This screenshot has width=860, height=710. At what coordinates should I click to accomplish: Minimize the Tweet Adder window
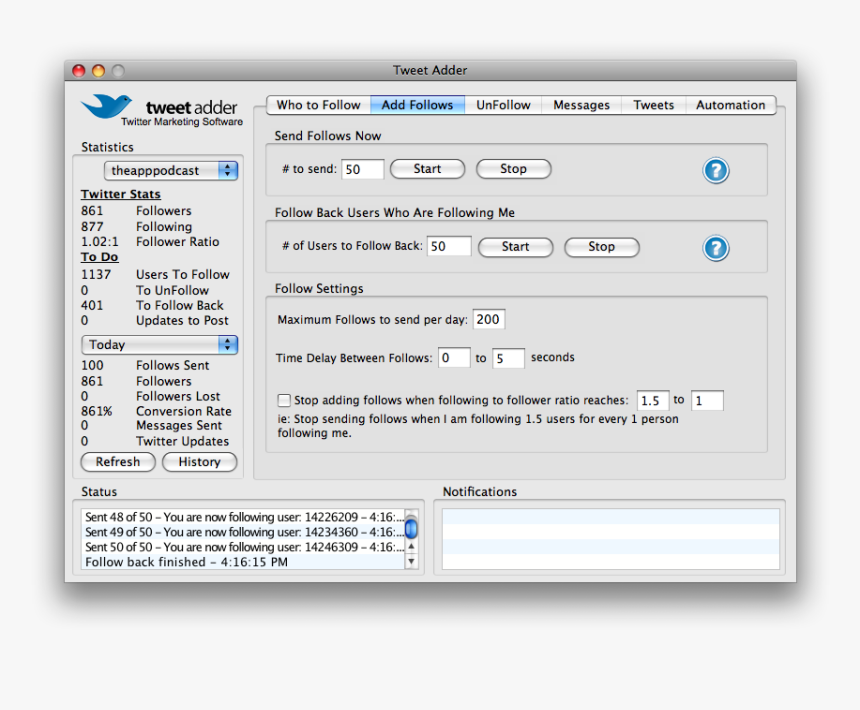pyautogui.click(x=99, y=71)
